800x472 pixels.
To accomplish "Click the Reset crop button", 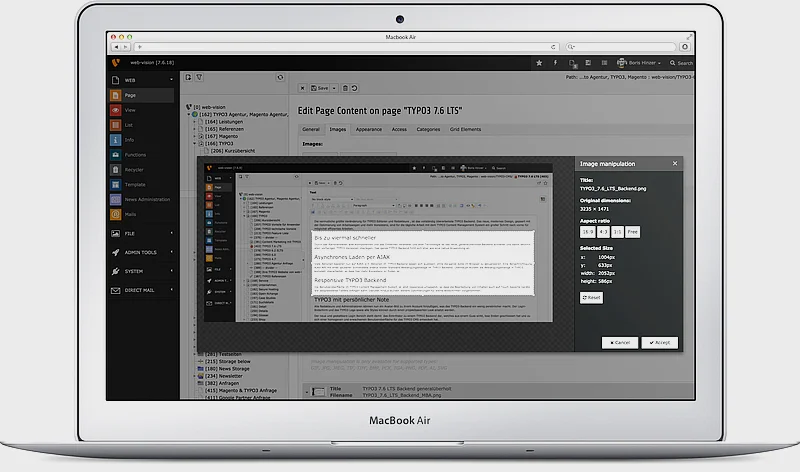I will point(591,297).
